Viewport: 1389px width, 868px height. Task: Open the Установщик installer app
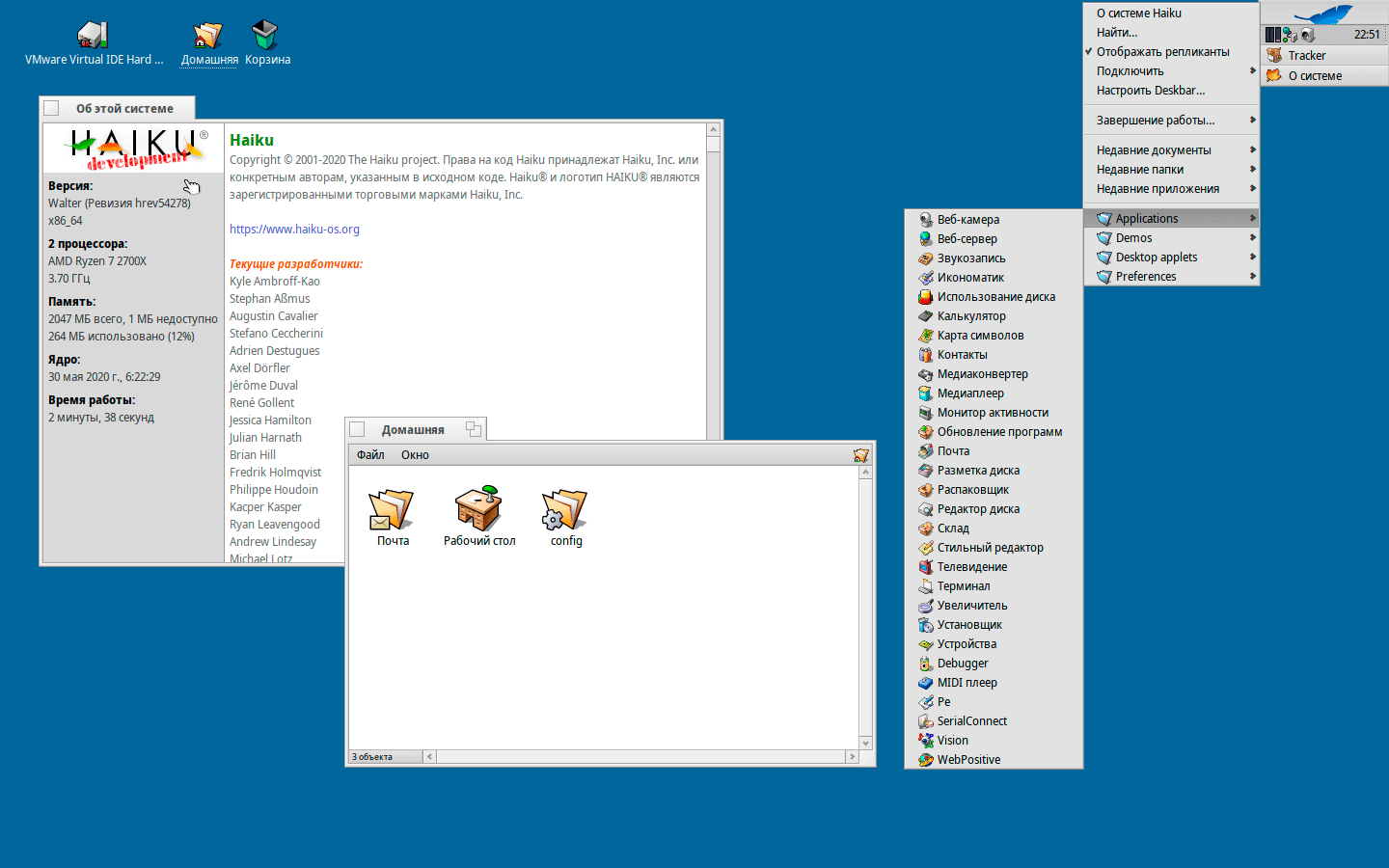(994, 625)
